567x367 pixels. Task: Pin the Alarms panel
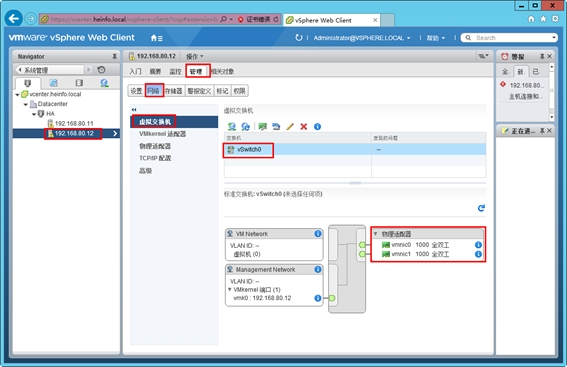tap(542, 56)
